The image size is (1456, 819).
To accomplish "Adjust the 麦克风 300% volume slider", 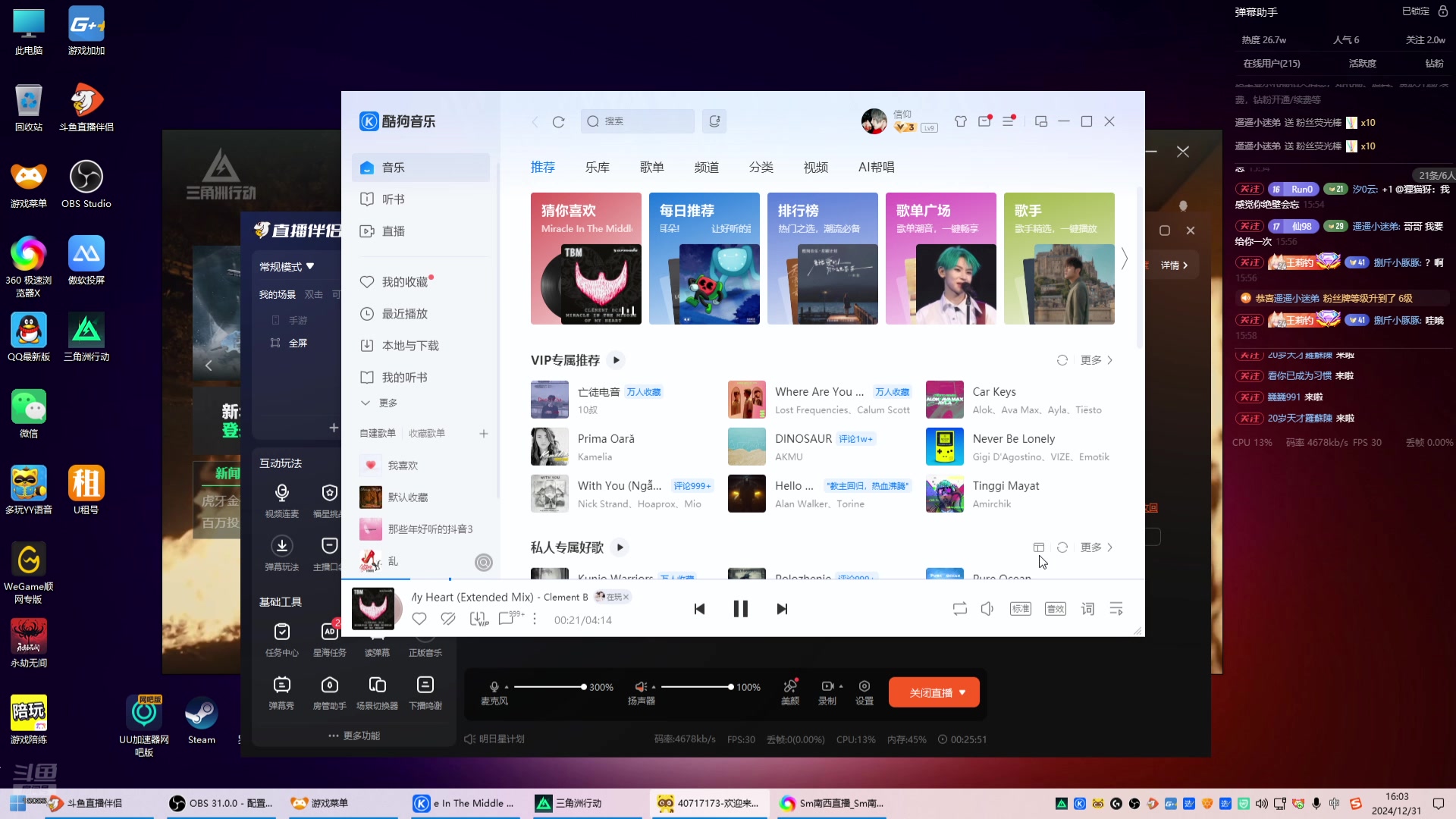I will (550, 687).
